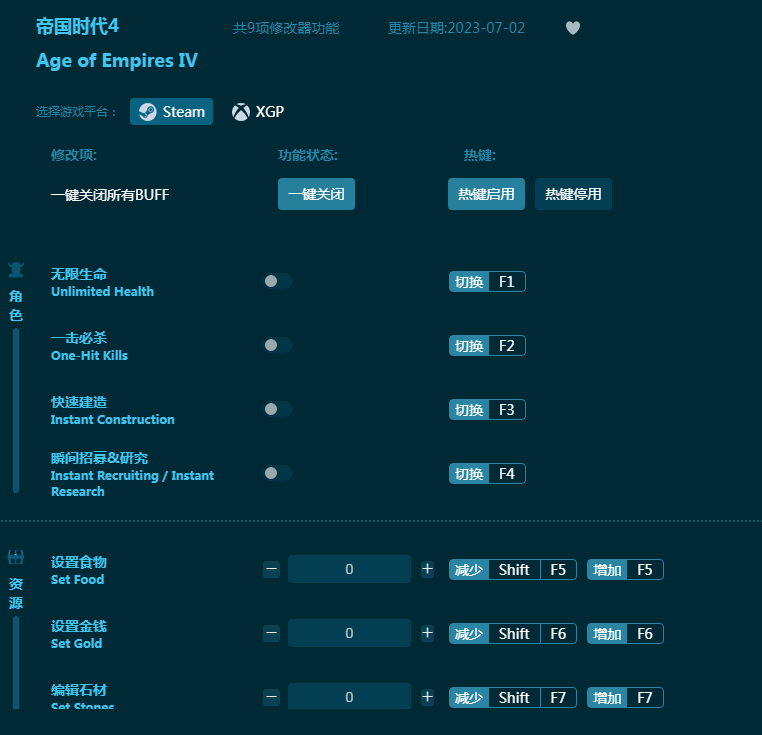Screen dimensions: 762x735
Task: Click the 一键关闭所有BUFF label
Action: point(110,194)
